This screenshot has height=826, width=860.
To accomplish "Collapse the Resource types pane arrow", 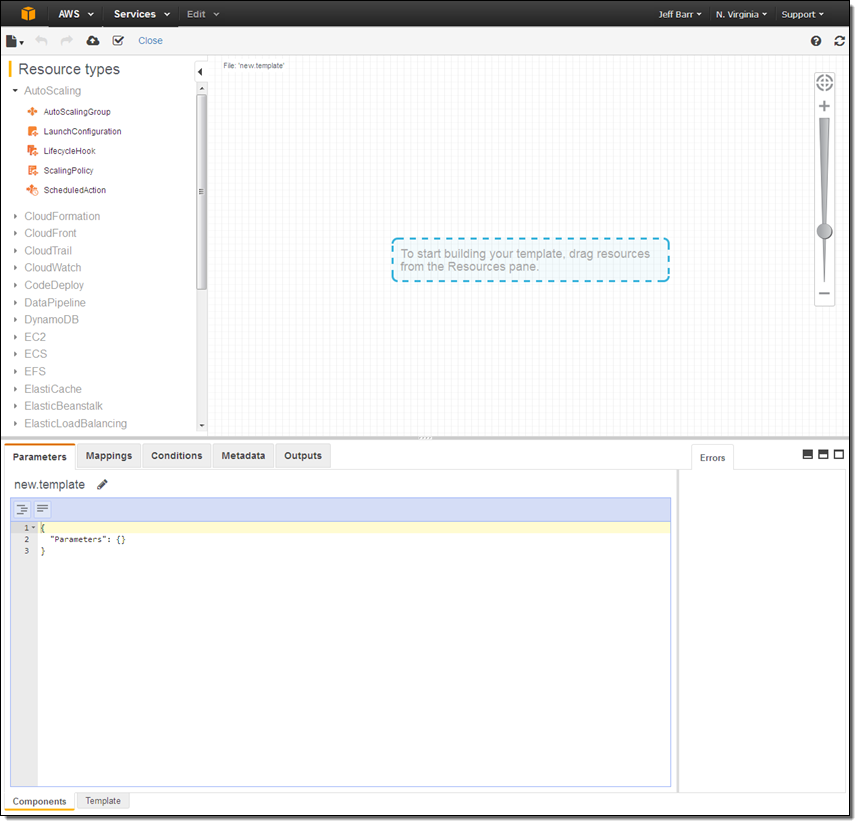I will pos(200,72).
